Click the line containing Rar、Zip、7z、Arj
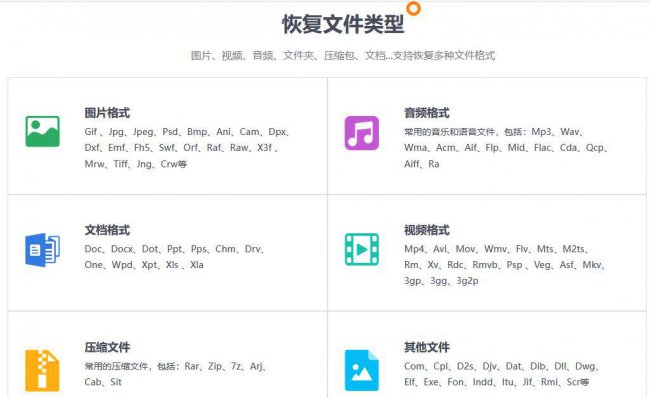The height and width of the screenshot is (398, 650). [x=175, y=366]
